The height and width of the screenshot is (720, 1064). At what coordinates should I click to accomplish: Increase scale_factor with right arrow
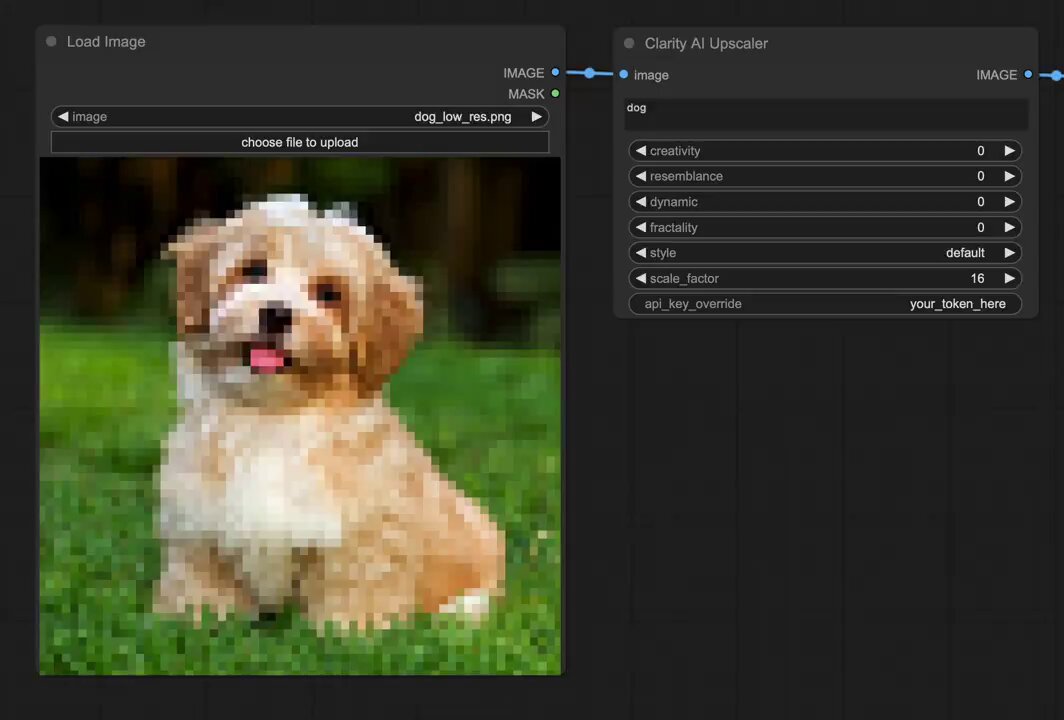coord(1009,278)
